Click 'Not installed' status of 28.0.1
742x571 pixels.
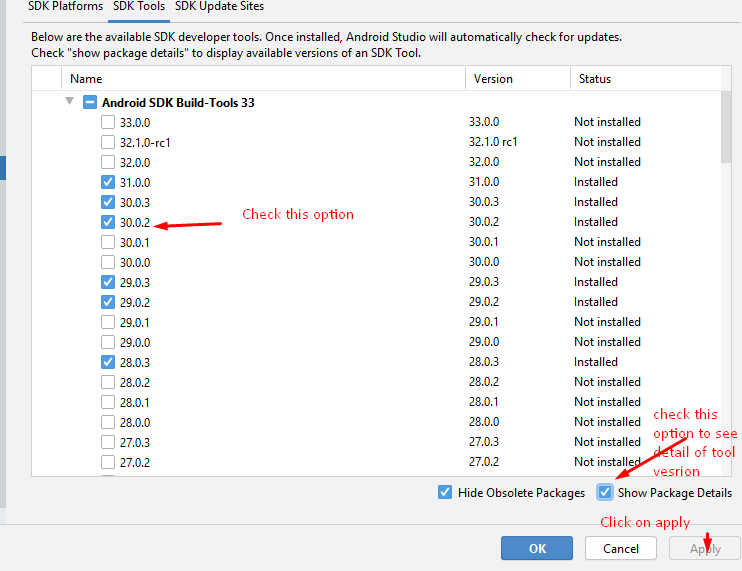tap(607, 402)
